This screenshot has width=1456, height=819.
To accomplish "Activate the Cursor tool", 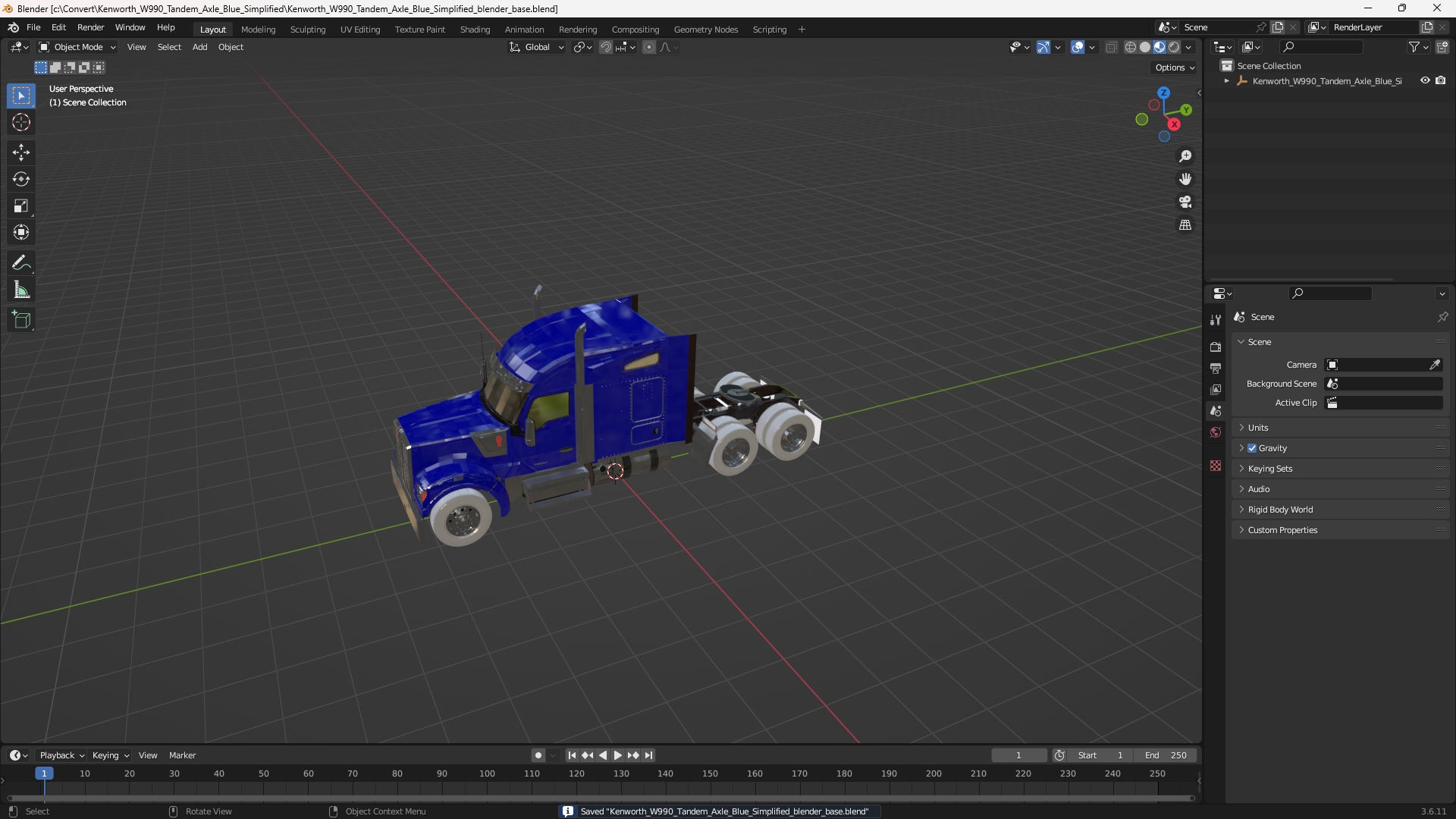I will pyautogui.click(x=21, y=122).
